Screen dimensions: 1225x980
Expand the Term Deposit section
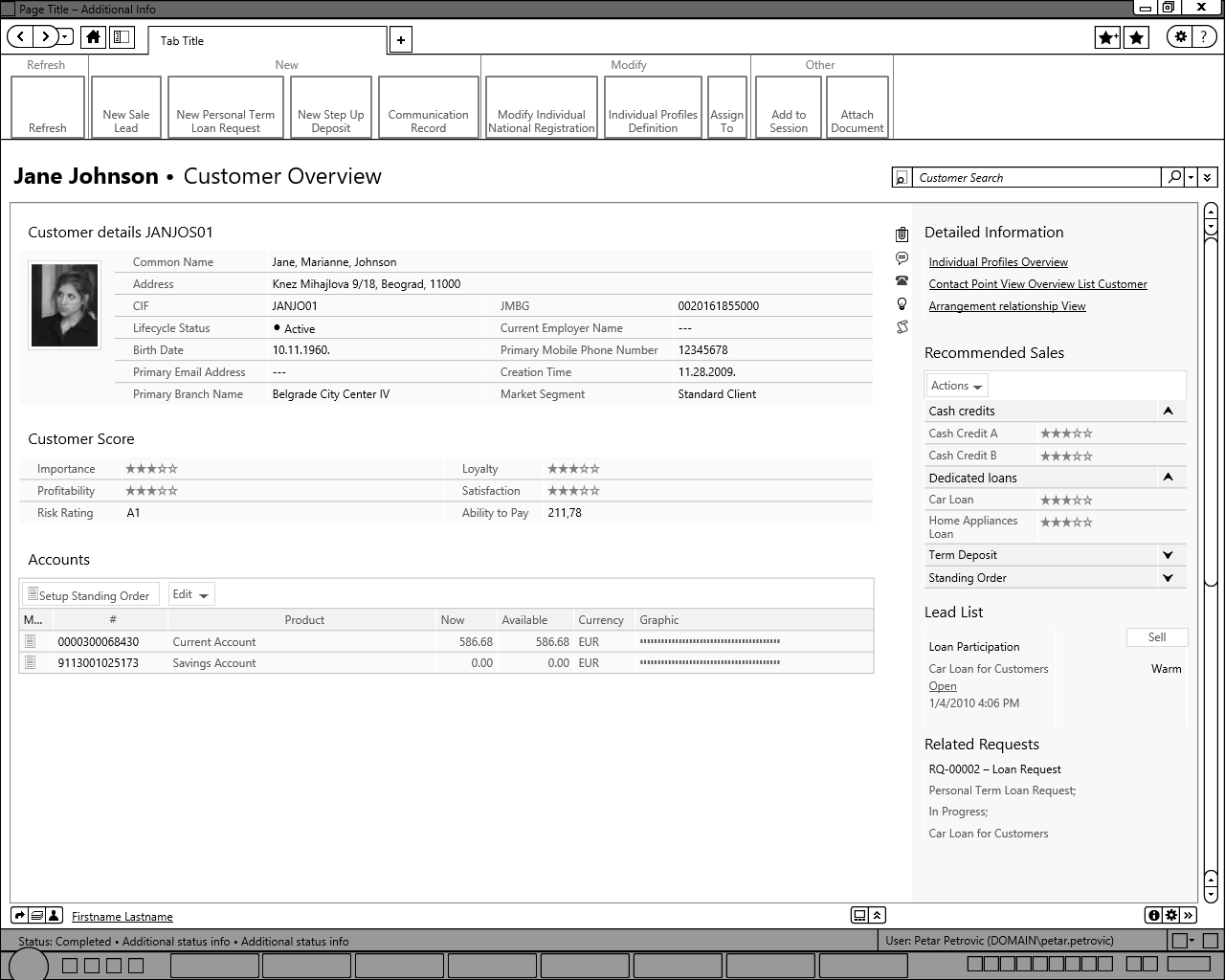point(1168,554)
